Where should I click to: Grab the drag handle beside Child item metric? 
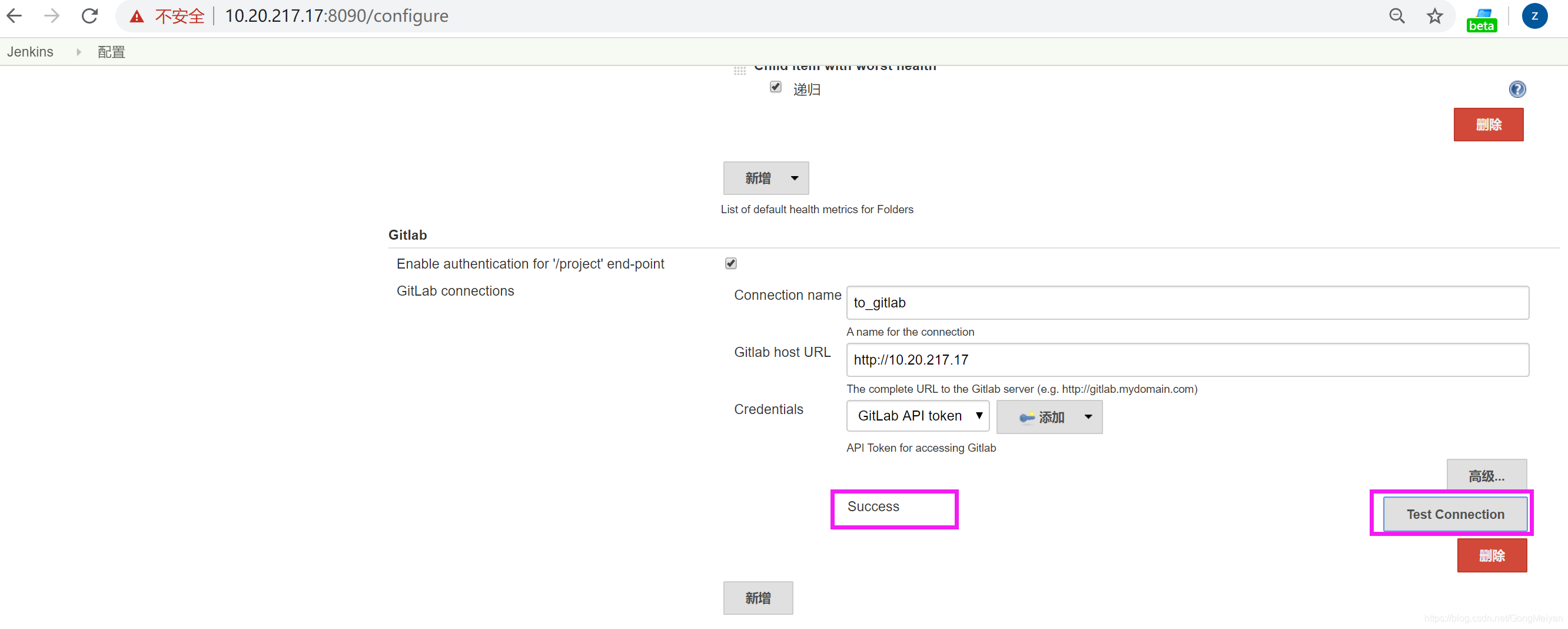(740, 70)
